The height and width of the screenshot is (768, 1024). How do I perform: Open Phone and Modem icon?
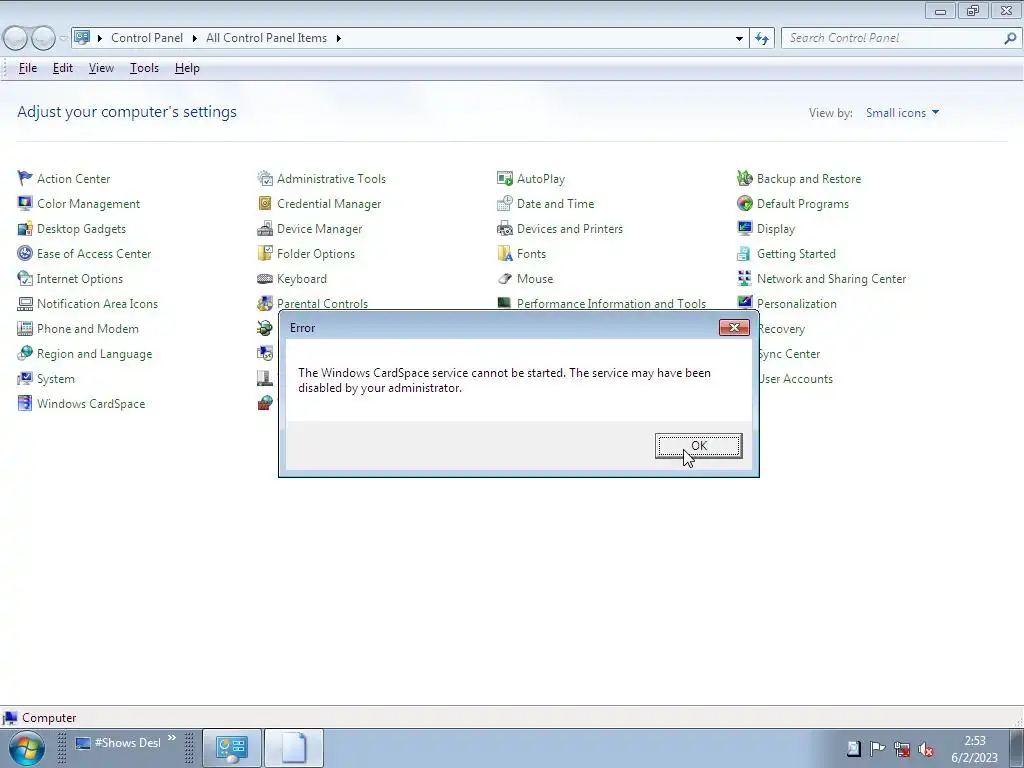[25, 328]
